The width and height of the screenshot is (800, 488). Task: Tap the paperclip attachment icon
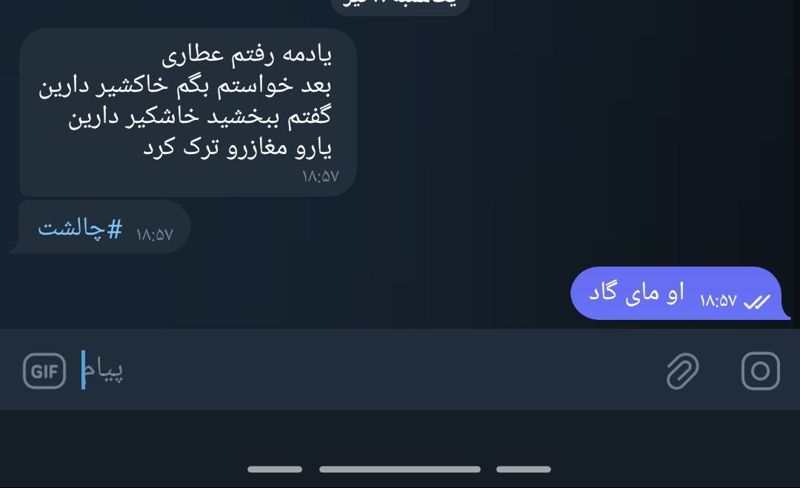(683, 371)
